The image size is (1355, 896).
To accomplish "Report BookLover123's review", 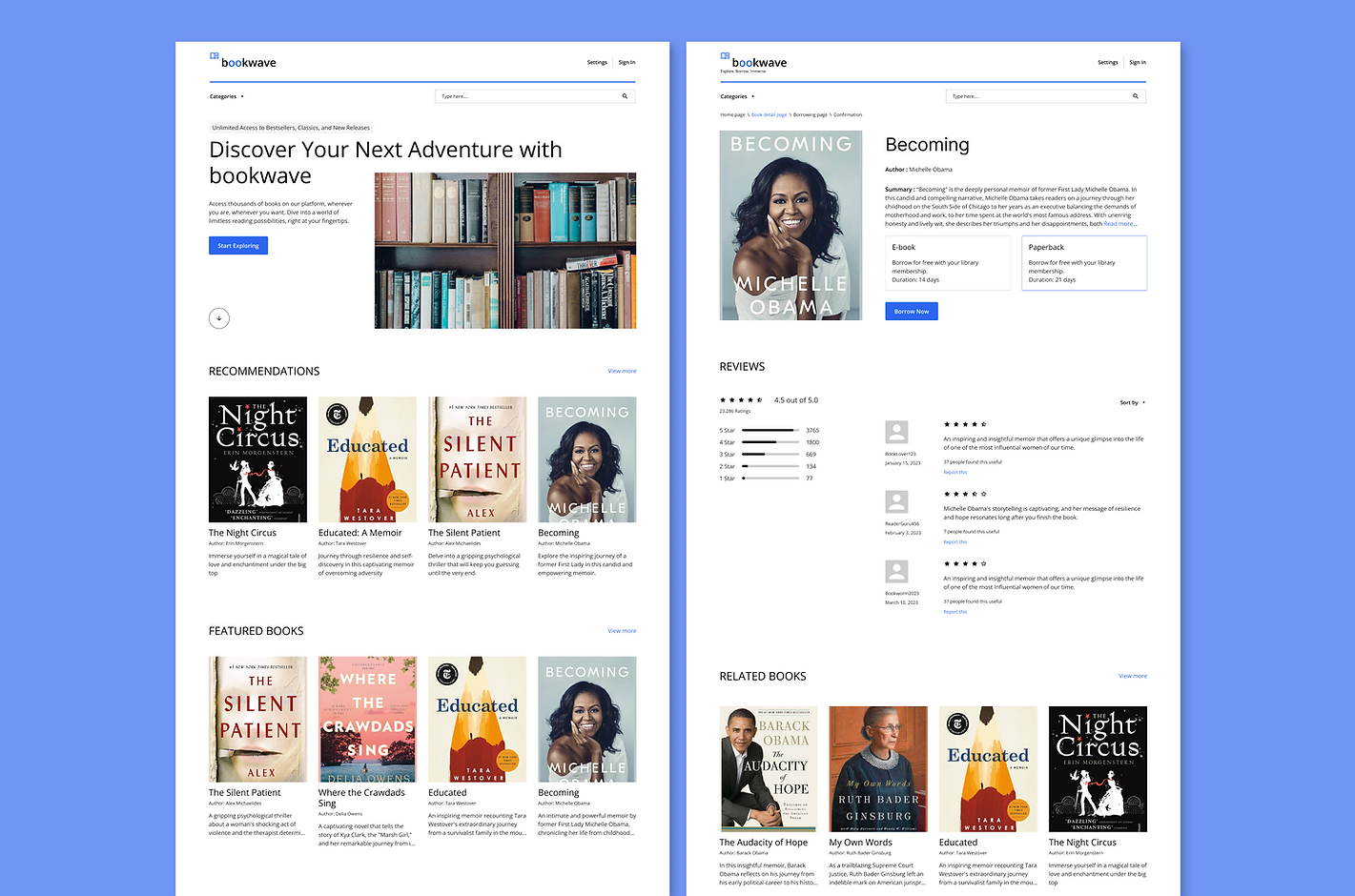I will pyautogui.click(x=955, y=472).
